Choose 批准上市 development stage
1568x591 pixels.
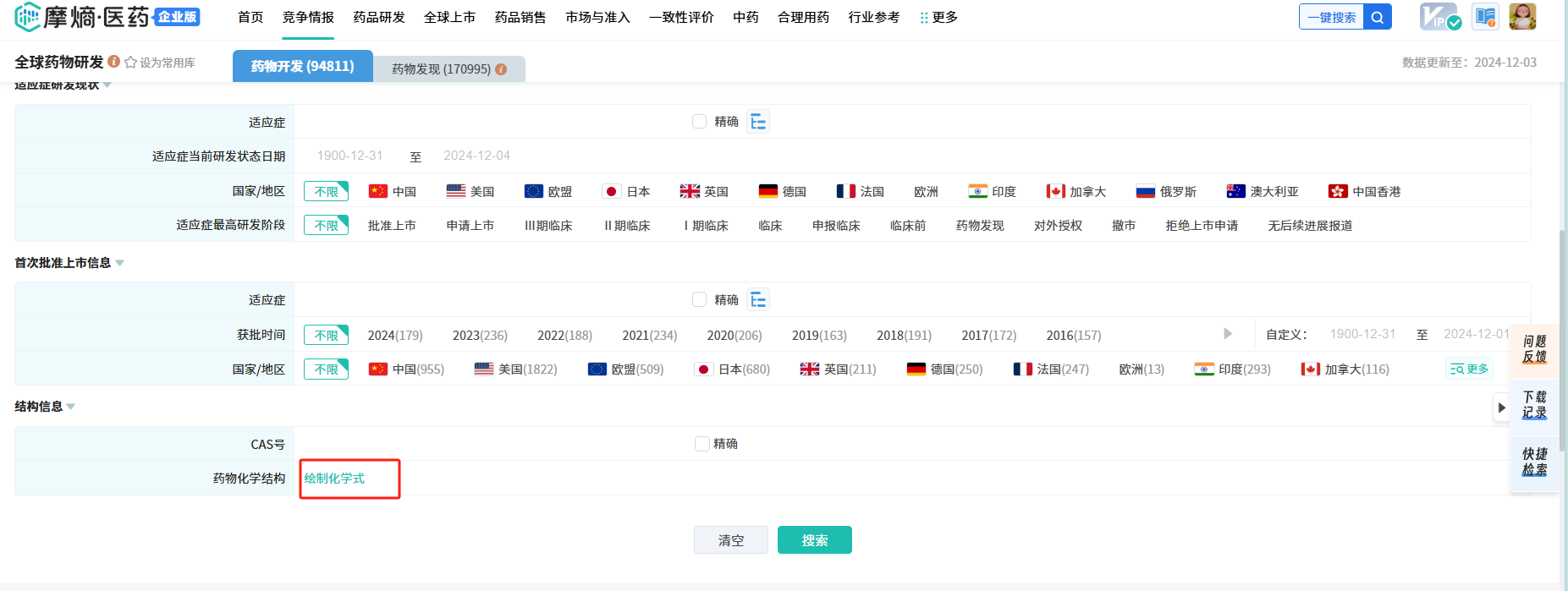point(392,226)
